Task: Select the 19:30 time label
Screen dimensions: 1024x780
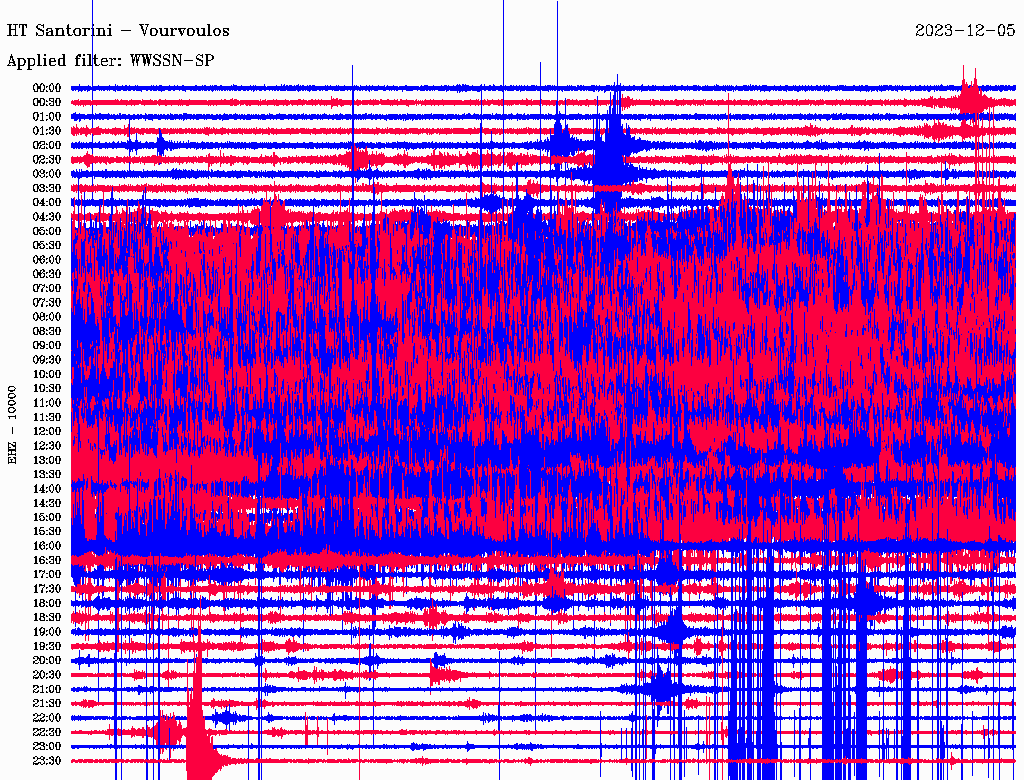Action: coord(47,646)
